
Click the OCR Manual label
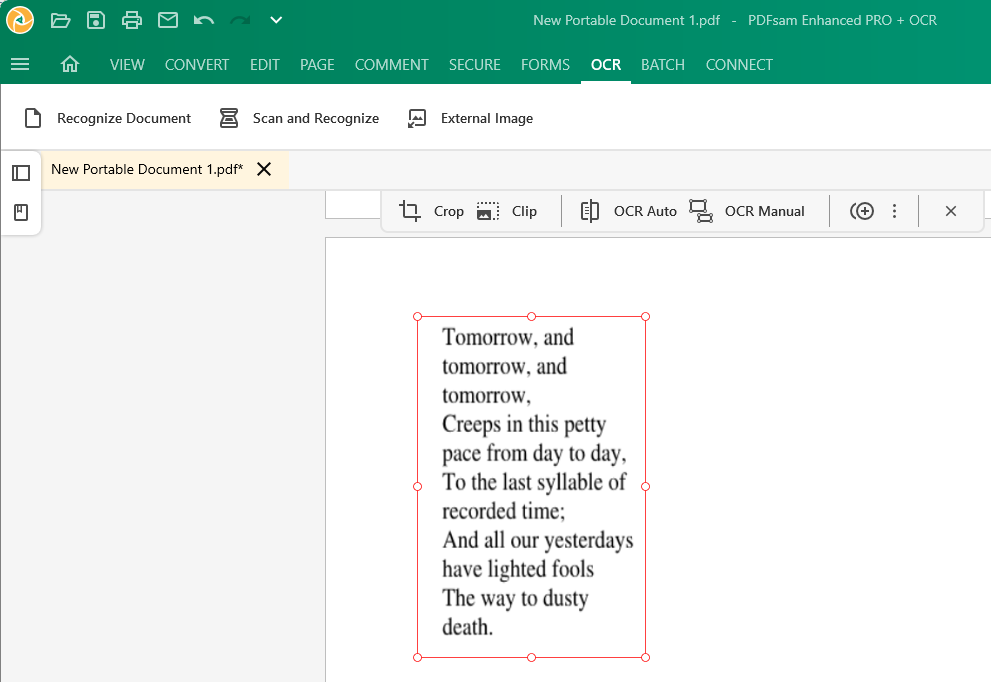coord(765,211)
